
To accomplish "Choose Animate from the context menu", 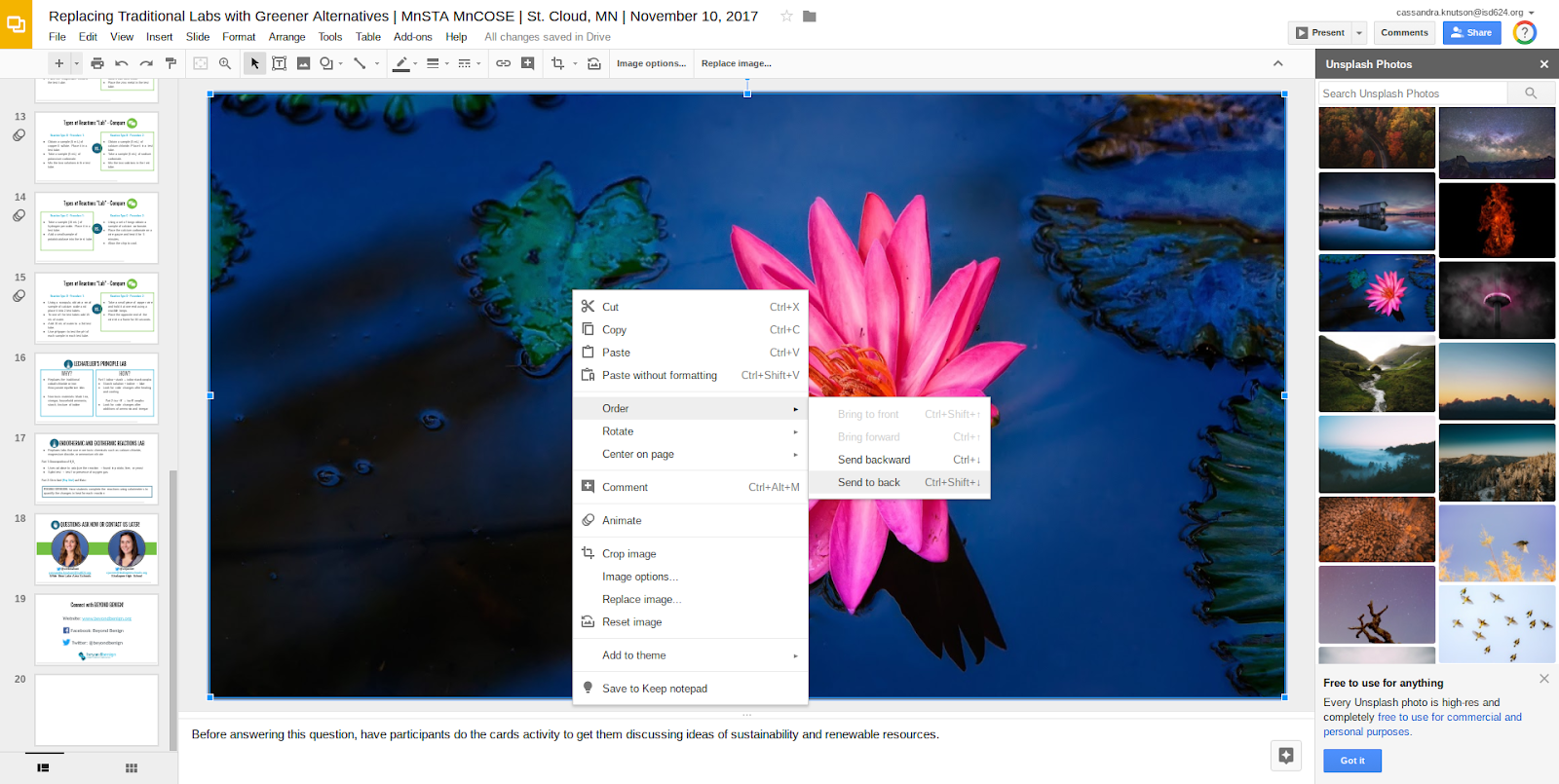I will (x=690, y=520).
